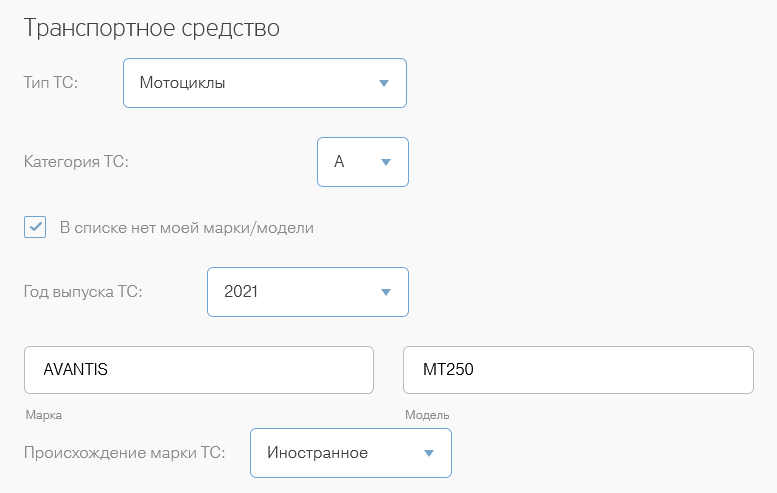This screenshot has width=777, height=493.
Task: Click the 'Происхождение марки ТС:' label
Action: click(x=124, y=453)
